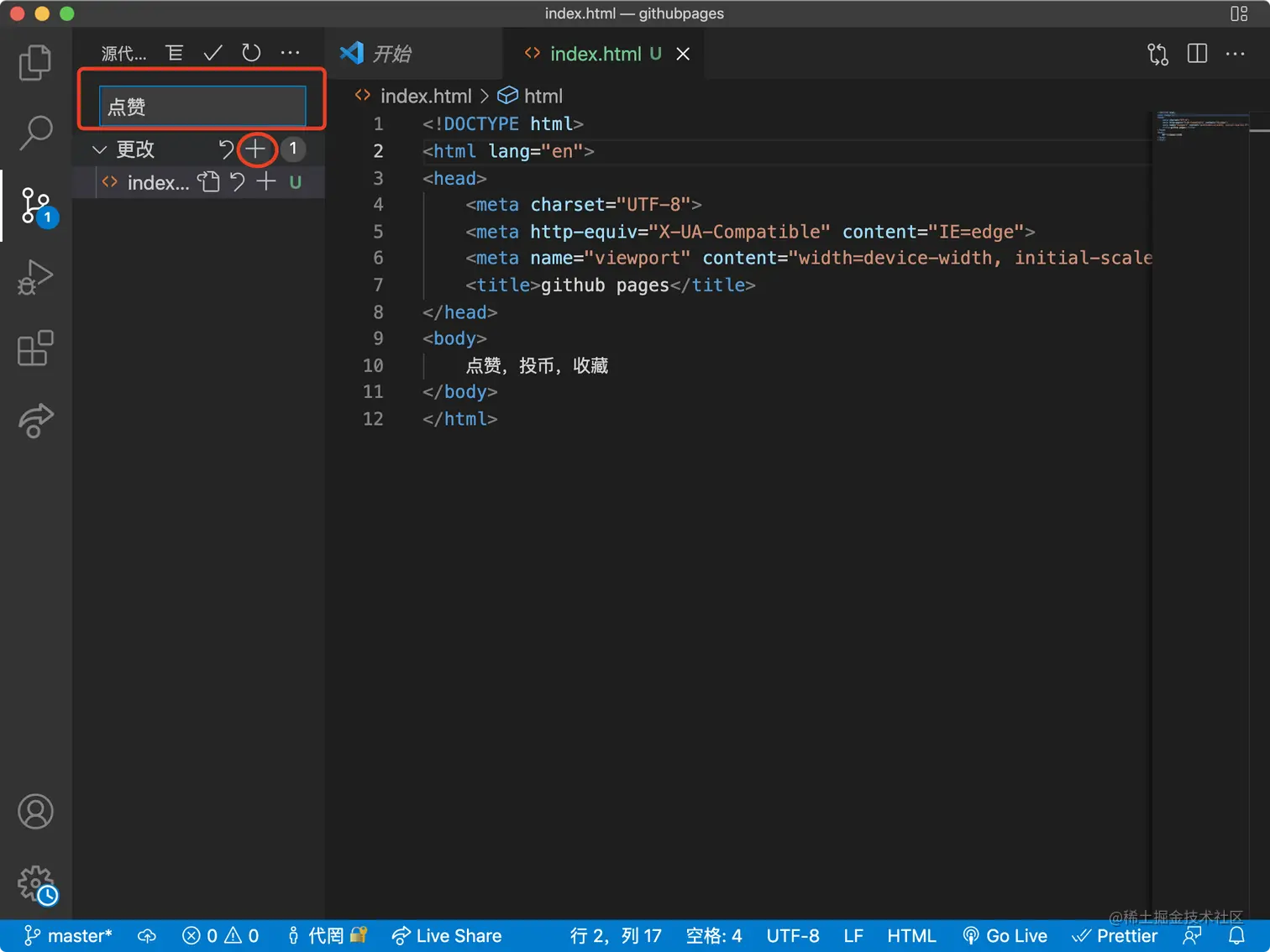Select end of line LF in status bar
1270x952 pixels.
point(853,935)
